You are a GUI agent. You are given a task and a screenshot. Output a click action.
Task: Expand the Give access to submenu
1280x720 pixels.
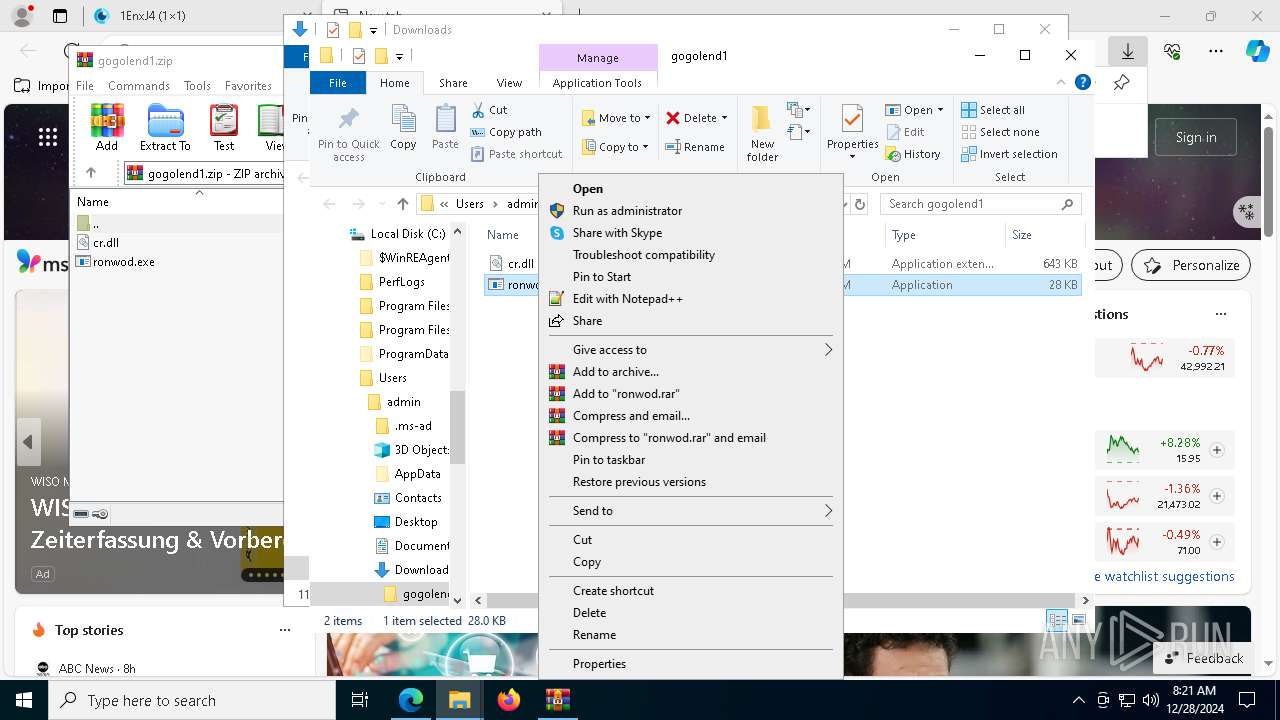tap(691, 350)
